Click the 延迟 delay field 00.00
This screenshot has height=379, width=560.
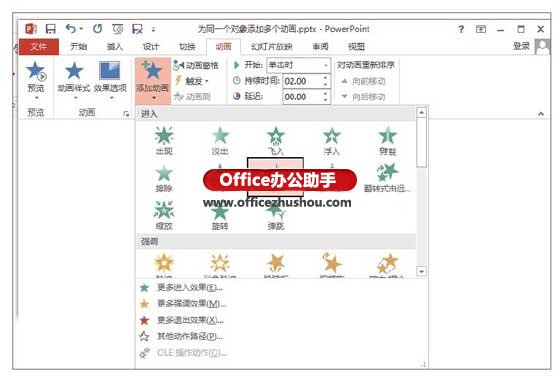(302, 97)
